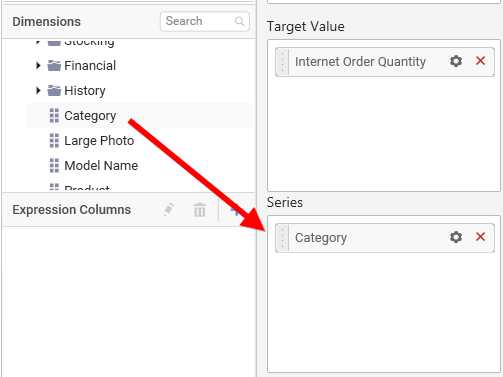Remove Internet Order Quantity with red X
Image resolution: width=503 pixels, height=377 pixels.
[480, 61]
